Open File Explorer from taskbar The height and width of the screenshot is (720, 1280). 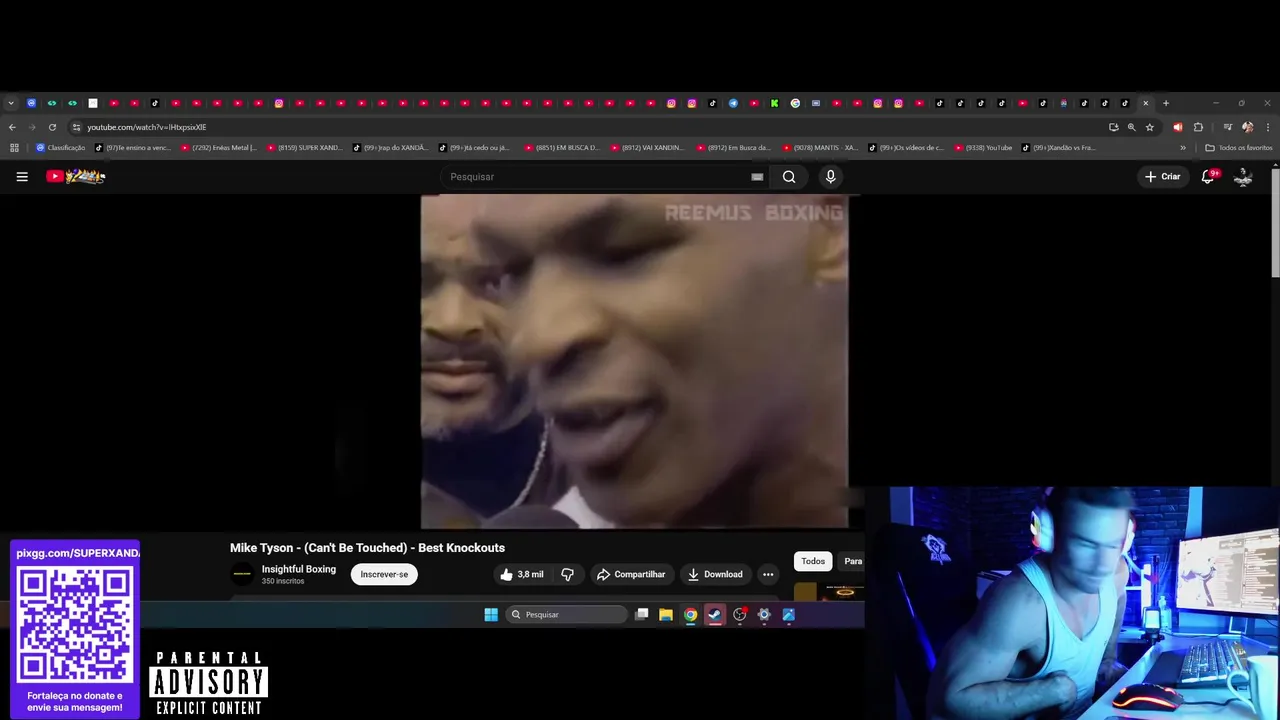pyautogui.click(x=666, y=614)
